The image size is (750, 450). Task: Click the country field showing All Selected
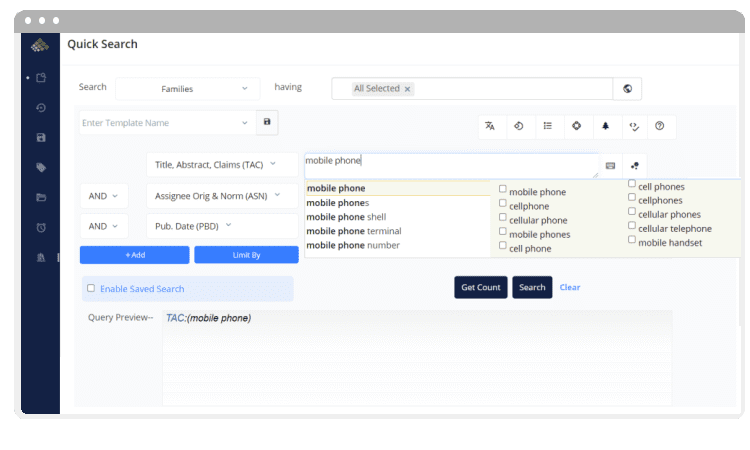472,88
